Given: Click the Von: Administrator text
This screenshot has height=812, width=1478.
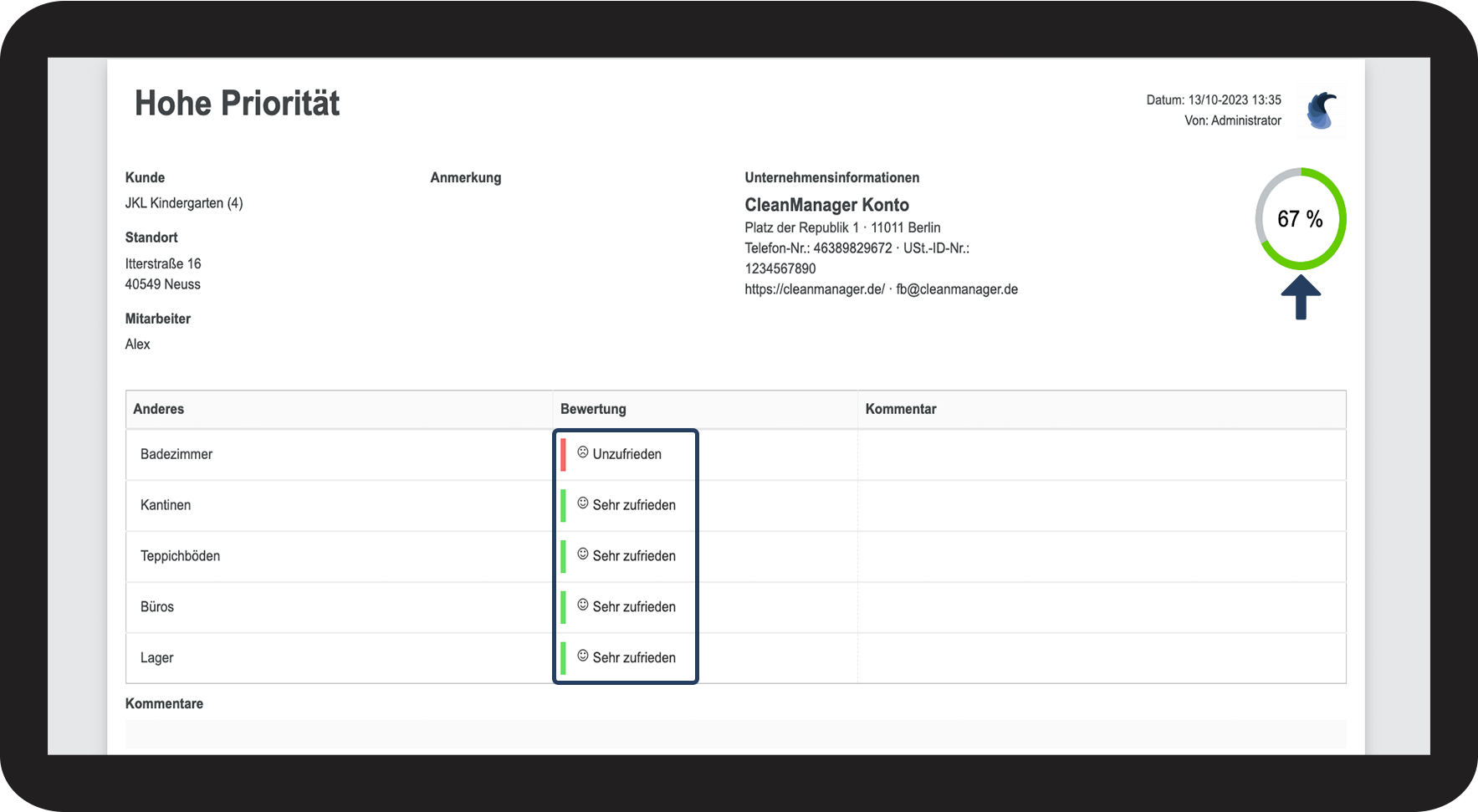Looking at the screenshot, I should coord(1233,120).
